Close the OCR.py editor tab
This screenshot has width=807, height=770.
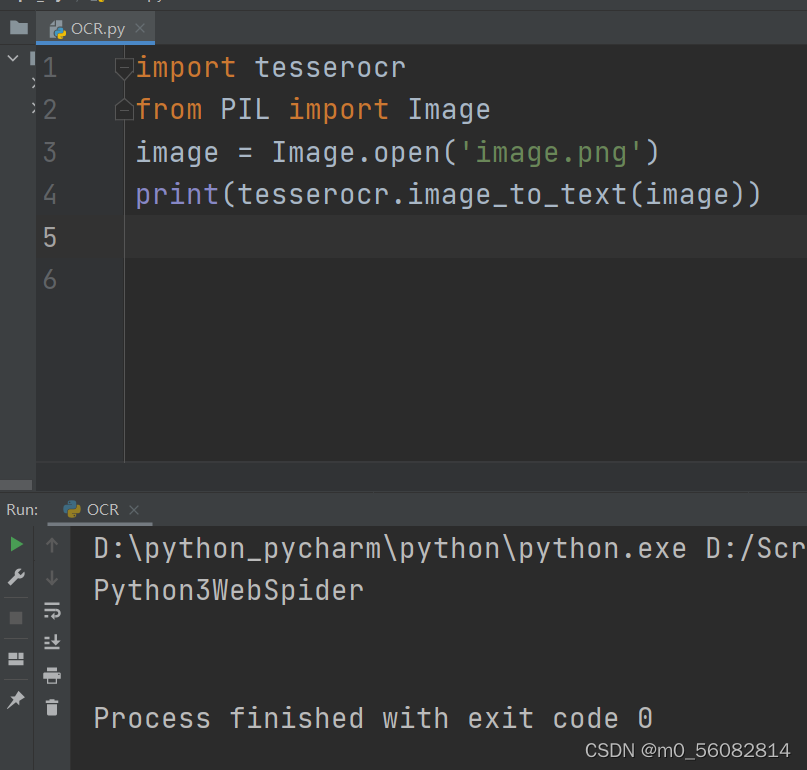click(x=140, y=28)
